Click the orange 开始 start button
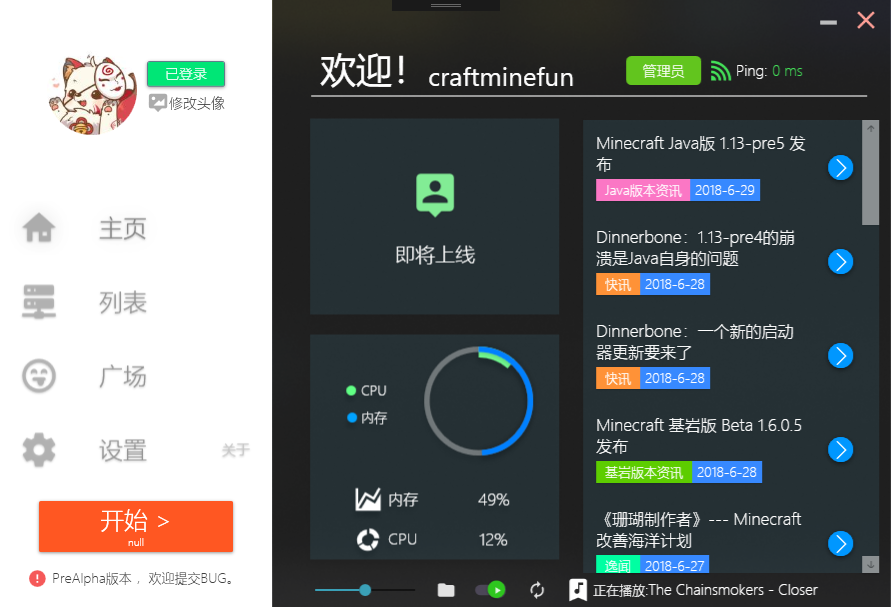The height and width of the screenshot is (607, 891). pyautogui.click(x=136, y=526)
